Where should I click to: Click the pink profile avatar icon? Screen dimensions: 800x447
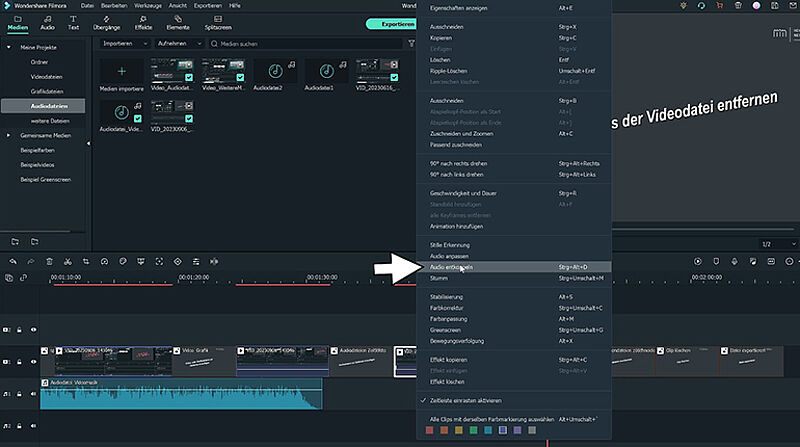pos(756,6)
